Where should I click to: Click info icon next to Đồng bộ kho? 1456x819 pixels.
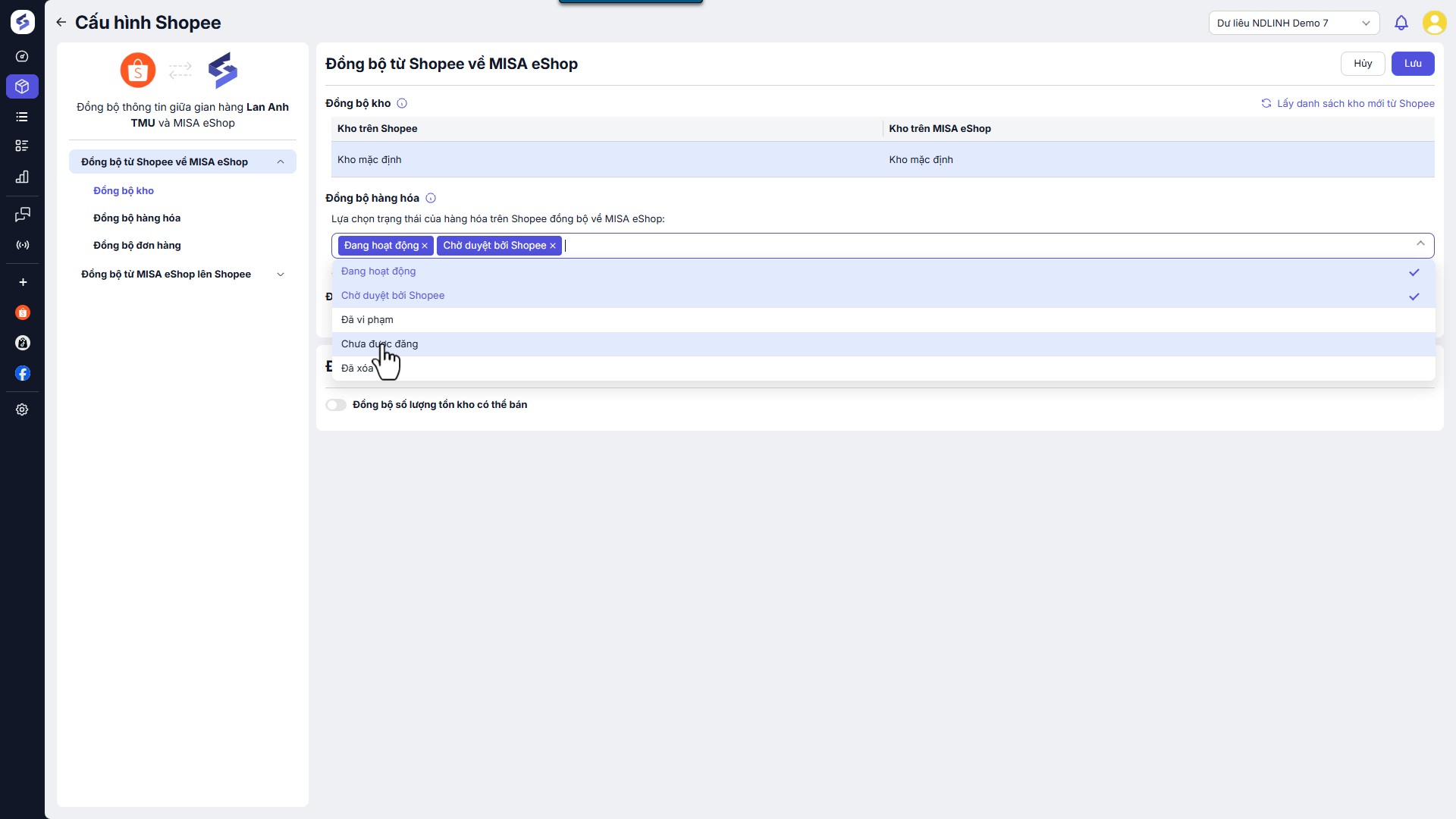click(x=402, y=103)
